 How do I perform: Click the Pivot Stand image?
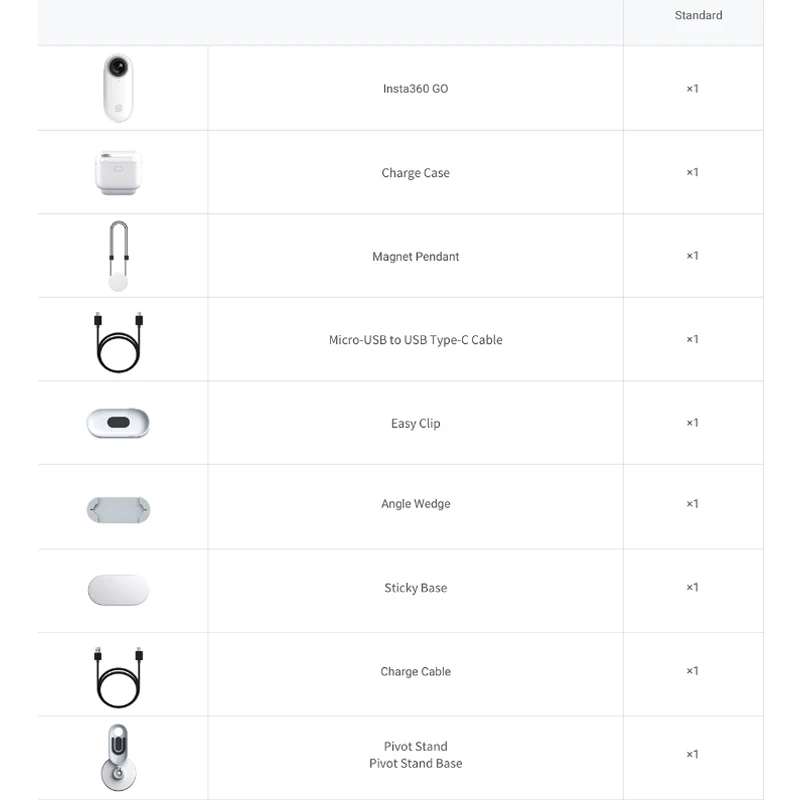click(118, 757)
